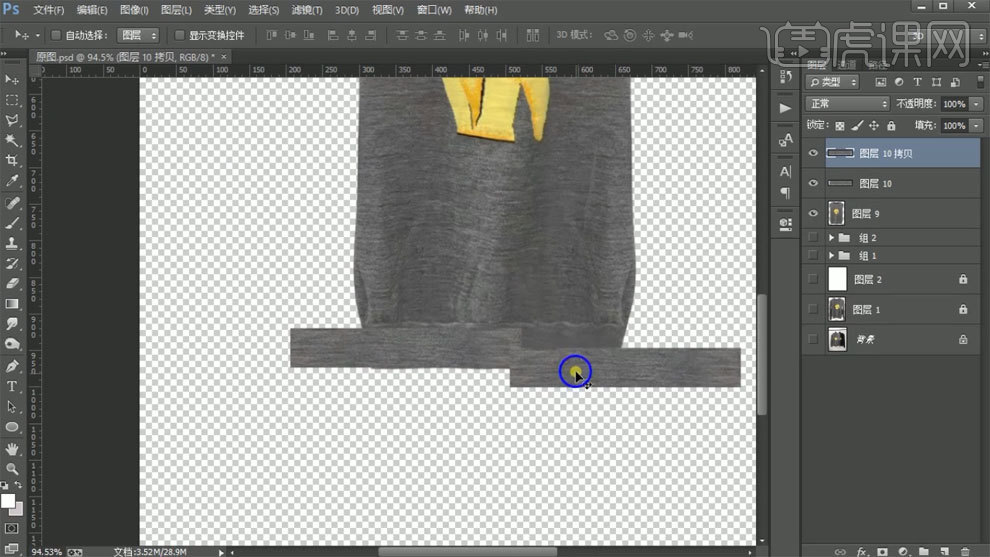Create a new layer group
The height and width of the screenshot is (557, 990).
(924, 551)
